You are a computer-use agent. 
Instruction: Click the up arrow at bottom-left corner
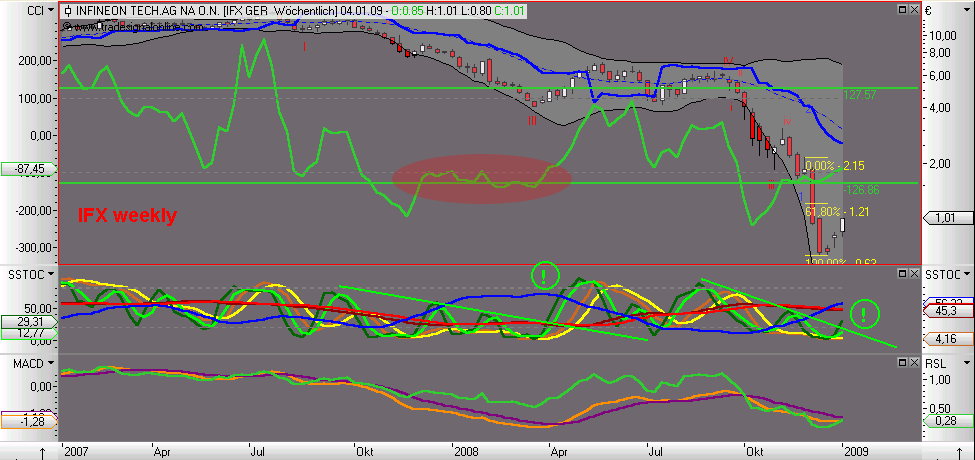coord(42,454)
